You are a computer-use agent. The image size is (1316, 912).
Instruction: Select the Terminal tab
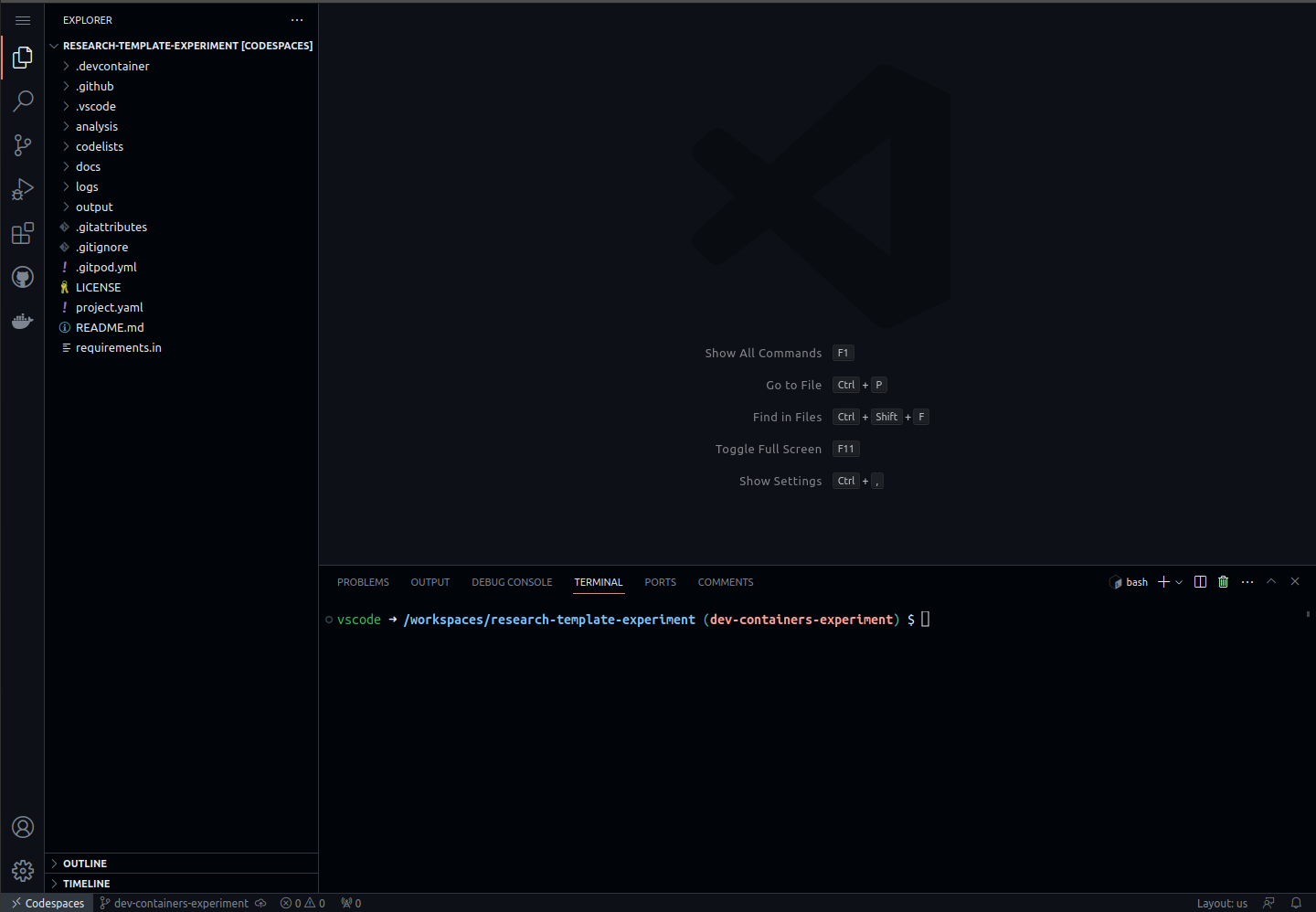pos(599,582)
